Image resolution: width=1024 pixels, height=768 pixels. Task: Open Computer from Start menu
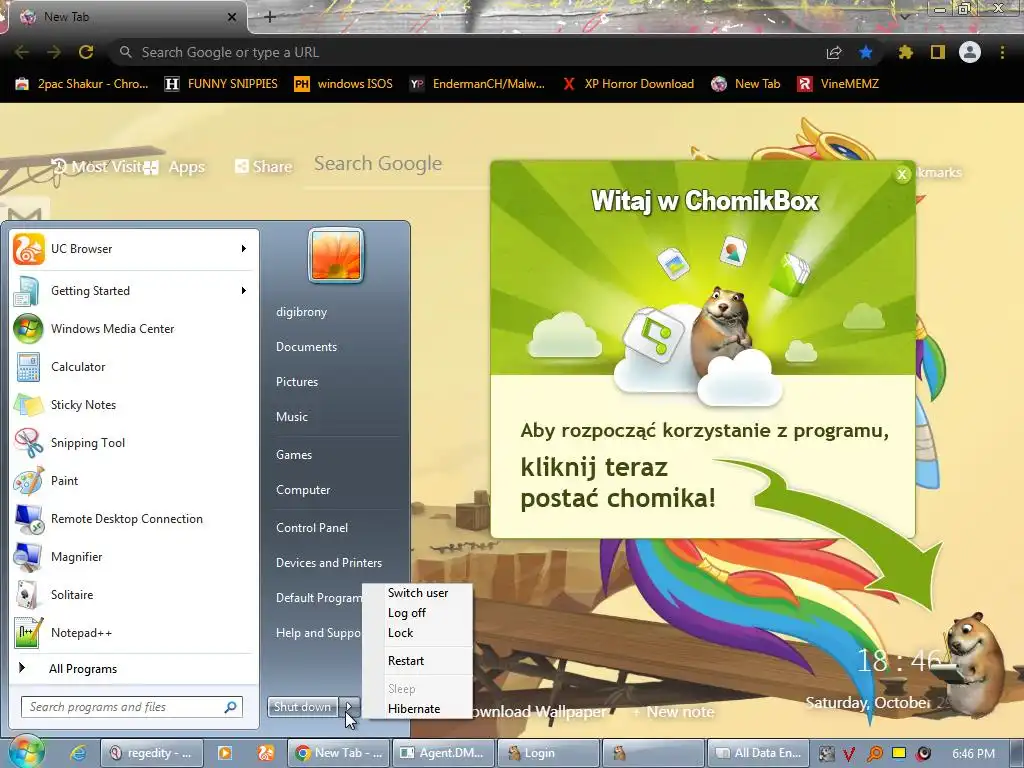[x=303, y=490]
